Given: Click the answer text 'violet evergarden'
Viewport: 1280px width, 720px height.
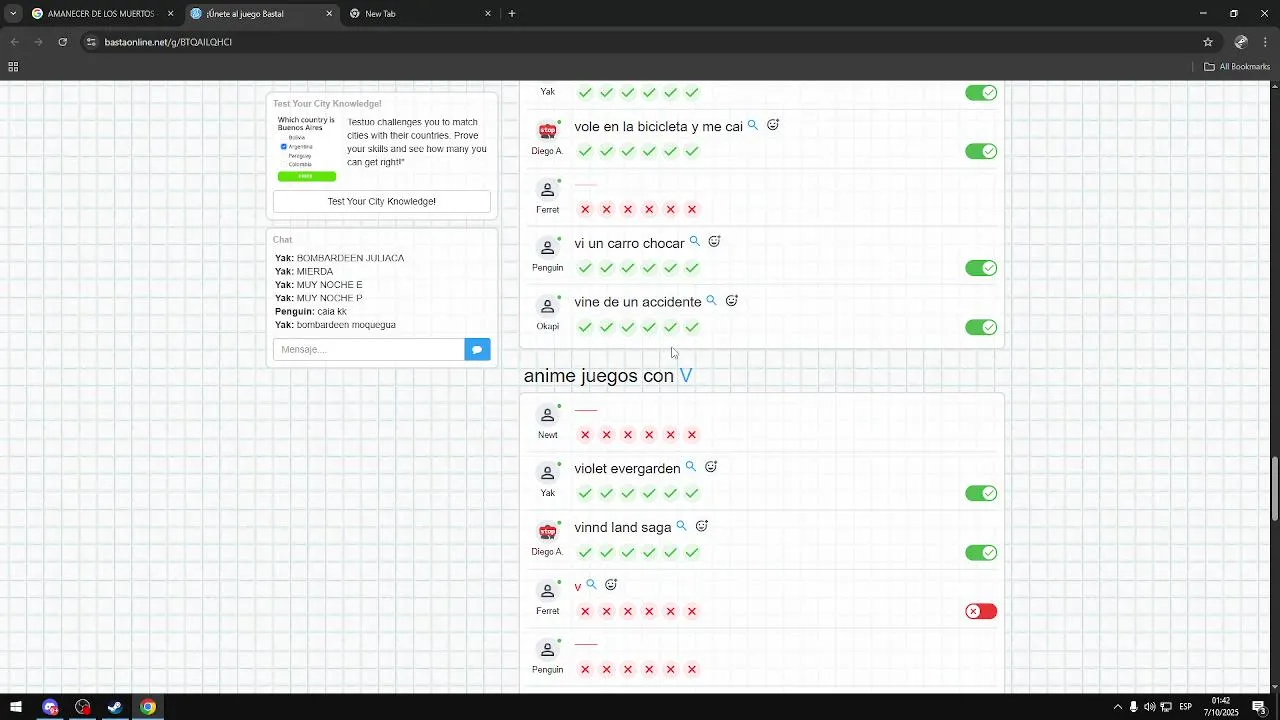Looking at the screenshot, I should [627, 468].
